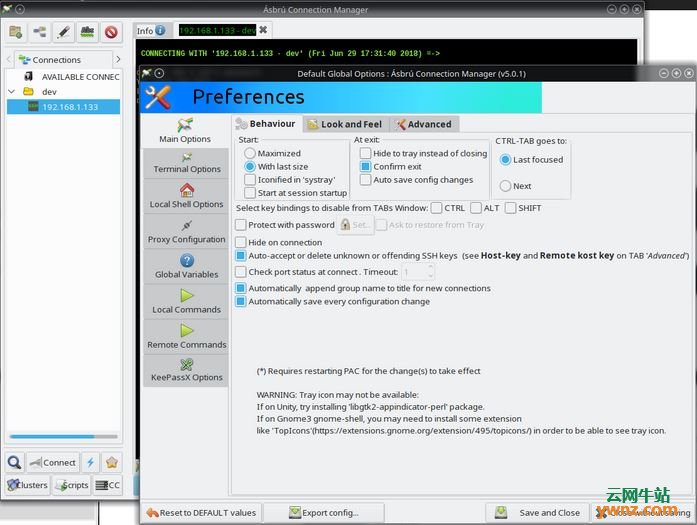Click the Export config... button
Viewport: 697px width, 525px height.
(324, 513)
